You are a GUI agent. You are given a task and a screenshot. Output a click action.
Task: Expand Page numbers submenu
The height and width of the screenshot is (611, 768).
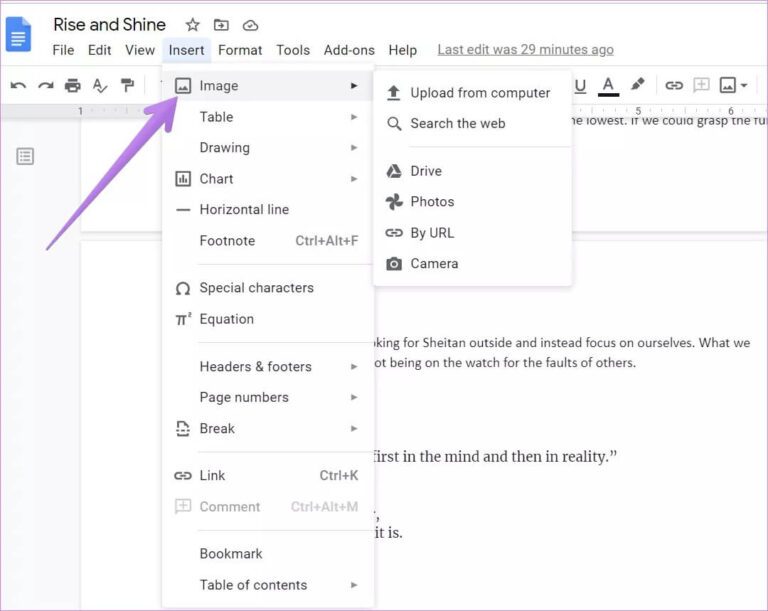(267, 397)
